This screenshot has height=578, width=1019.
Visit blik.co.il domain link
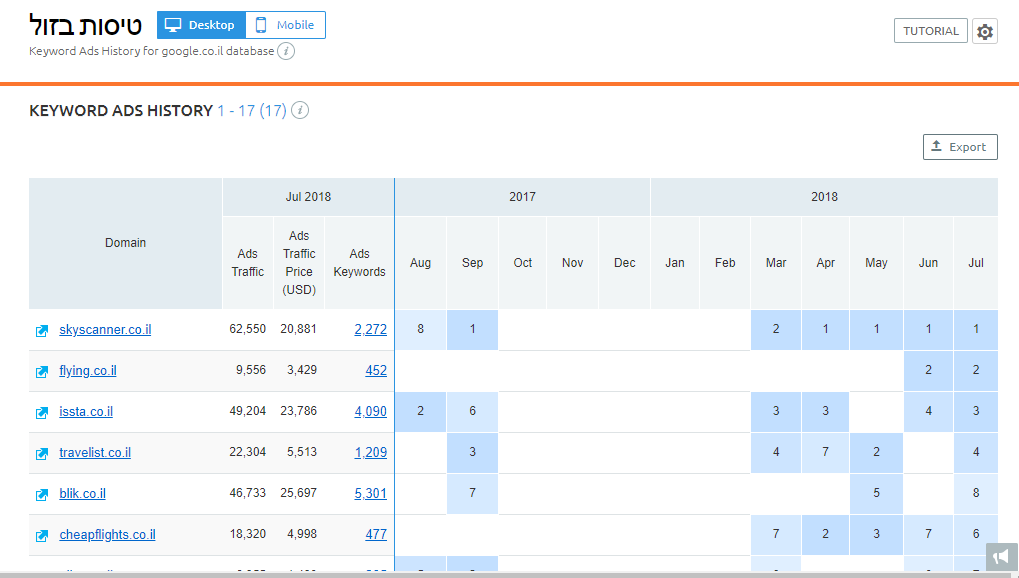click(83, 493)
